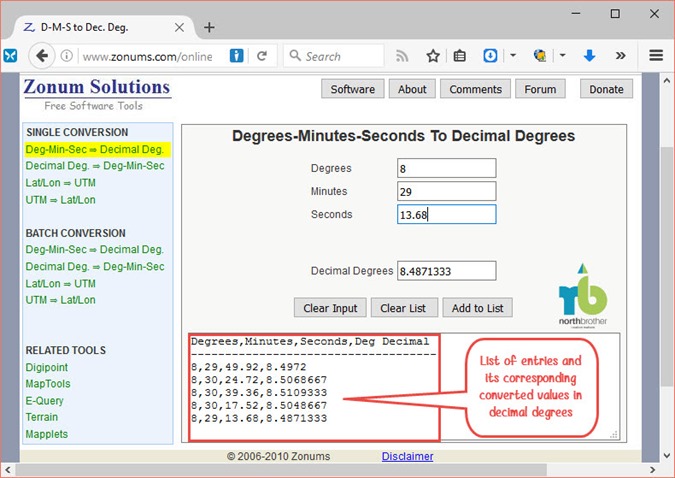Show more toolbar items chevron
The width and height of the screenshot is (675, 478).
click(620, 56)
